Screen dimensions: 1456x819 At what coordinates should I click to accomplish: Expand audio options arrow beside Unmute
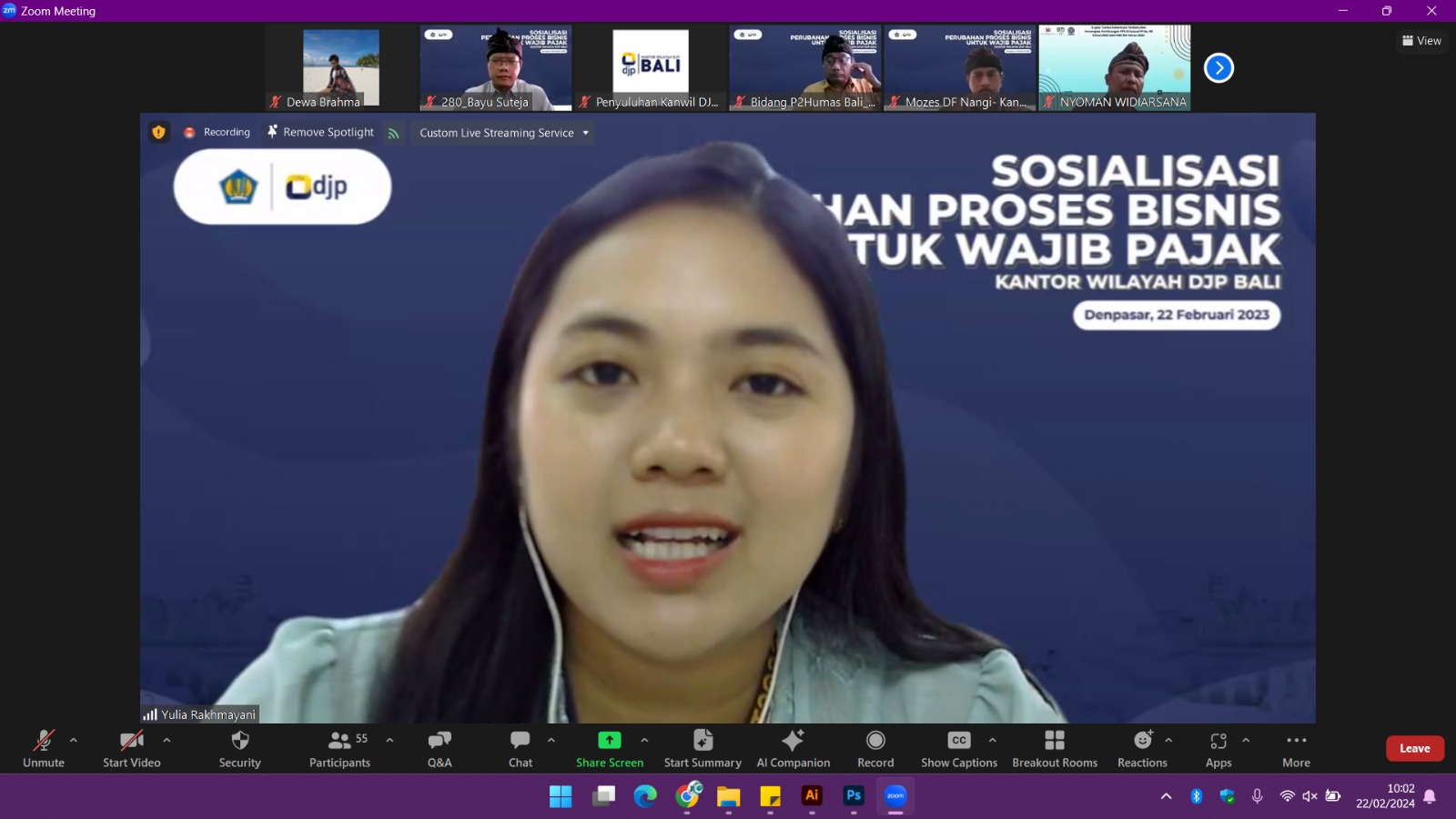74,740
